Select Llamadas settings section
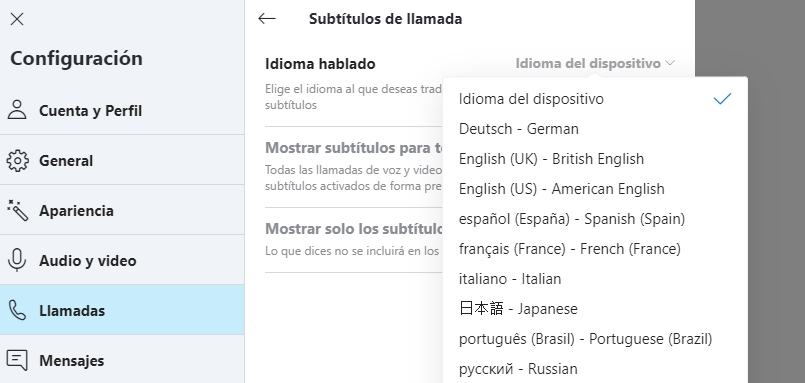805x383 pixels. pyautogui.click(x=122, y=310)
